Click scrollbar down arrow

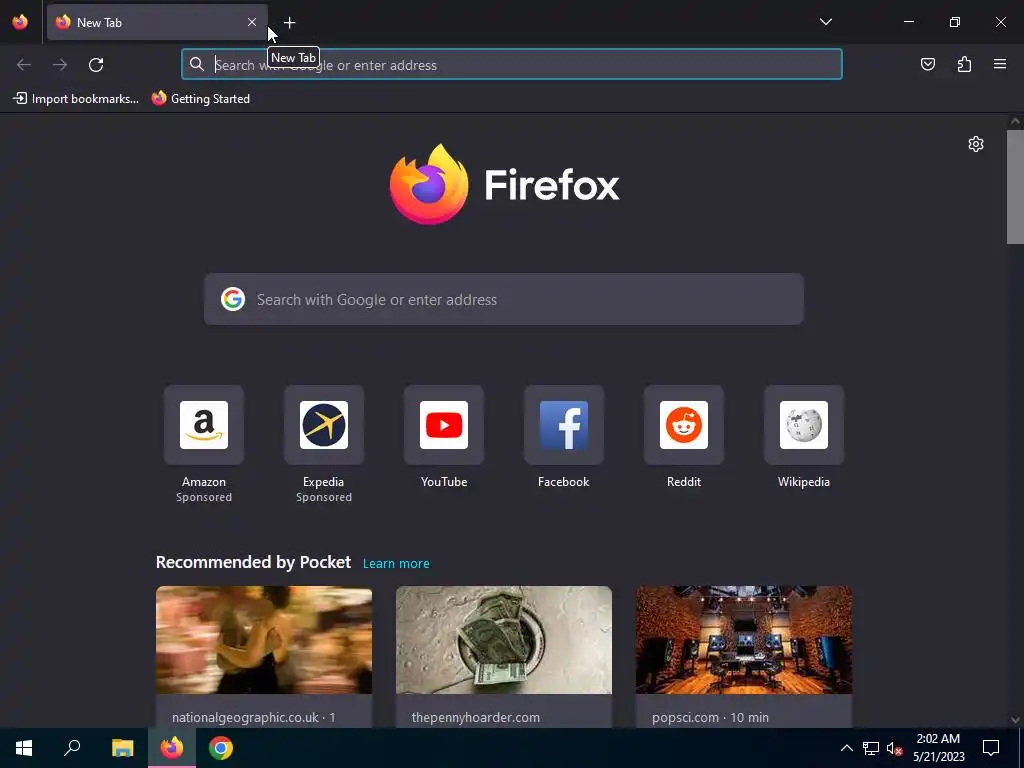click(x=1015, y=720)
